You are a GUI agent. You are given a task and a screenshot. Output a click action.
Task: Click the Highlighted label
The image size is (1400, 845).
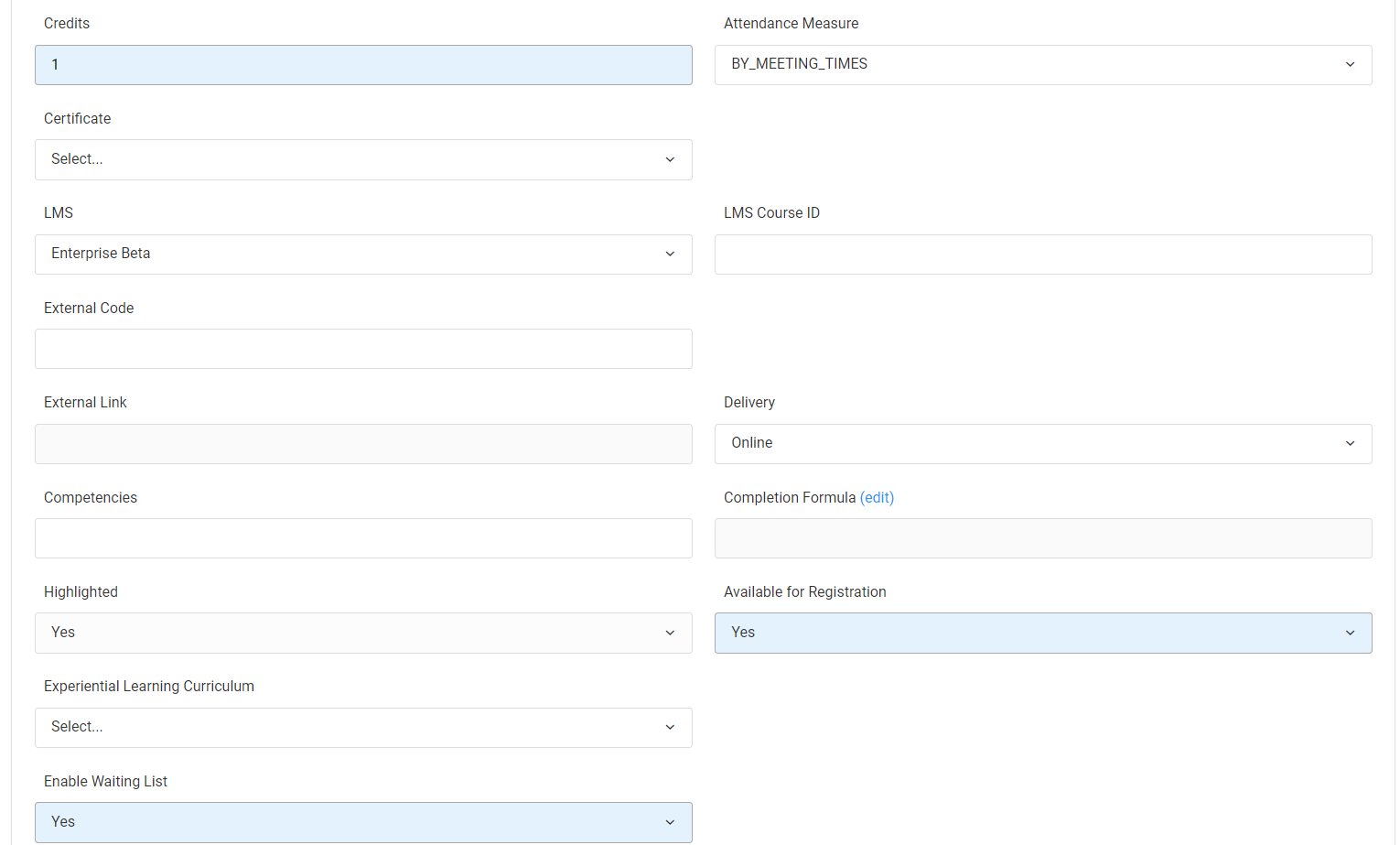(x=81, y=591)
